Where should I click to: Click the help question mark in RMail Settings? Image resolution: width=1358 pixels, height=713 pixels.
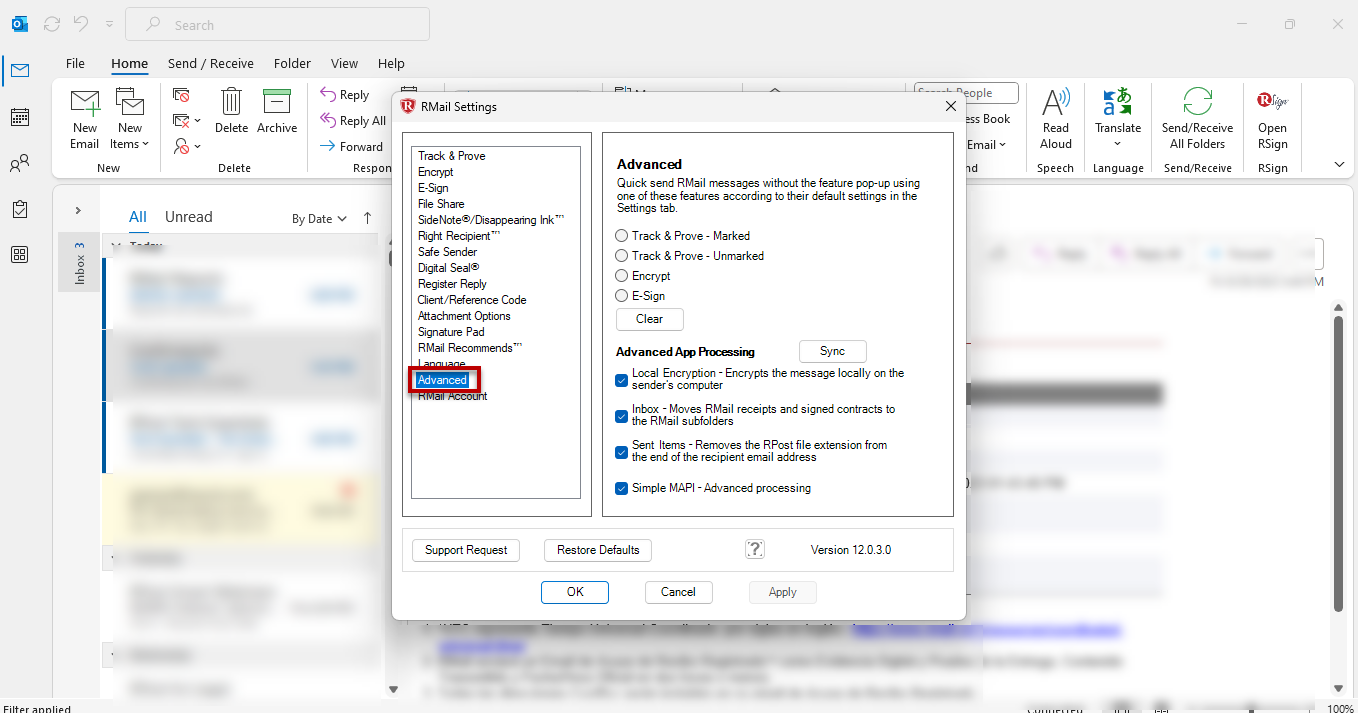[x=755, y=549]
